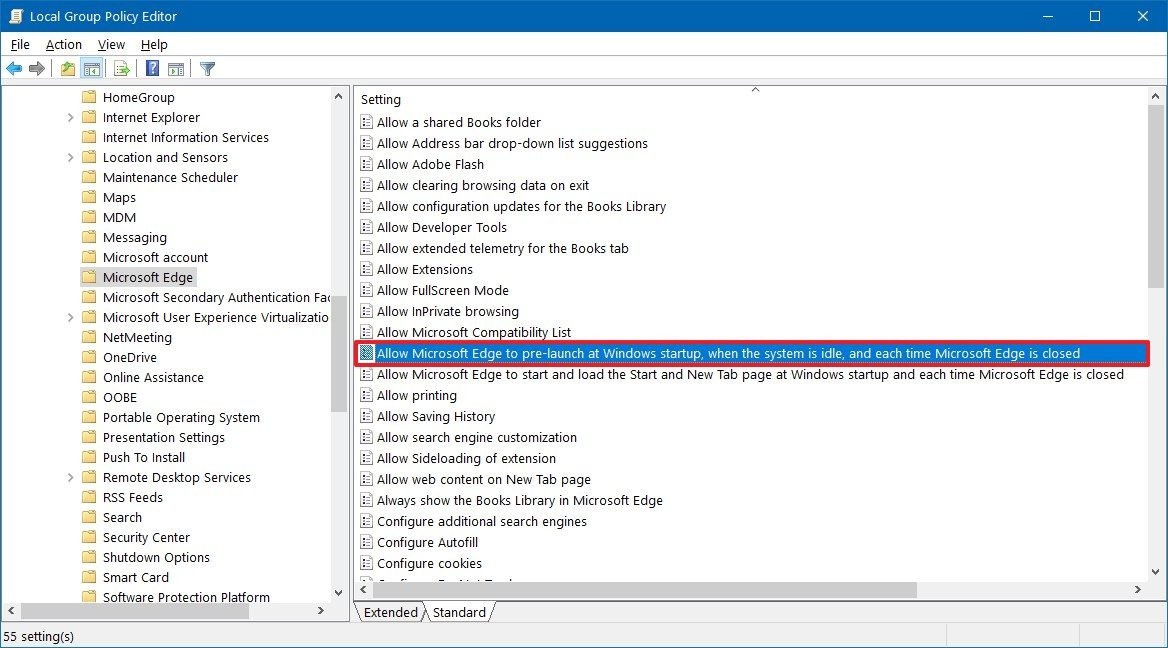Click the Smart Card folder icon
1168x648 pixels.
[x=89, y=577]
